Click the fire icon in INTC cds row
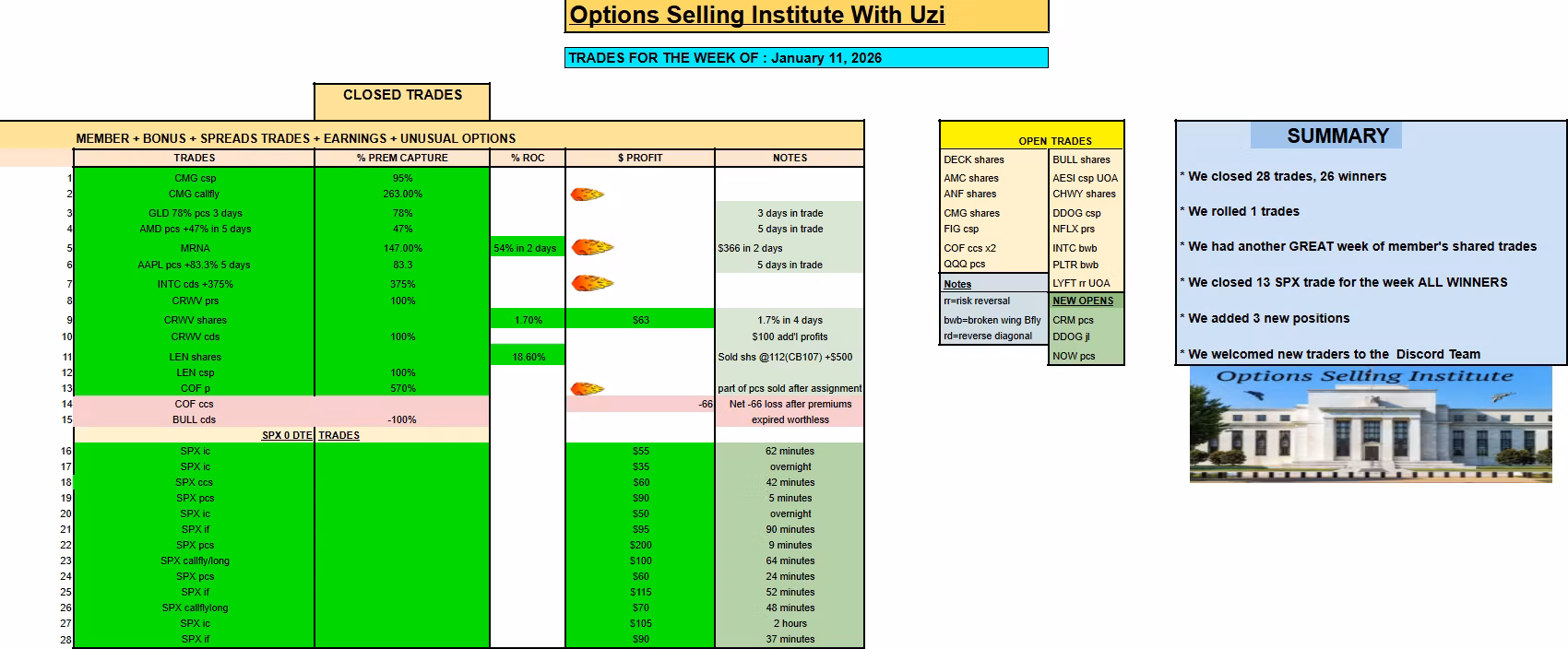The image size is (1568, 649). point(592,283)
